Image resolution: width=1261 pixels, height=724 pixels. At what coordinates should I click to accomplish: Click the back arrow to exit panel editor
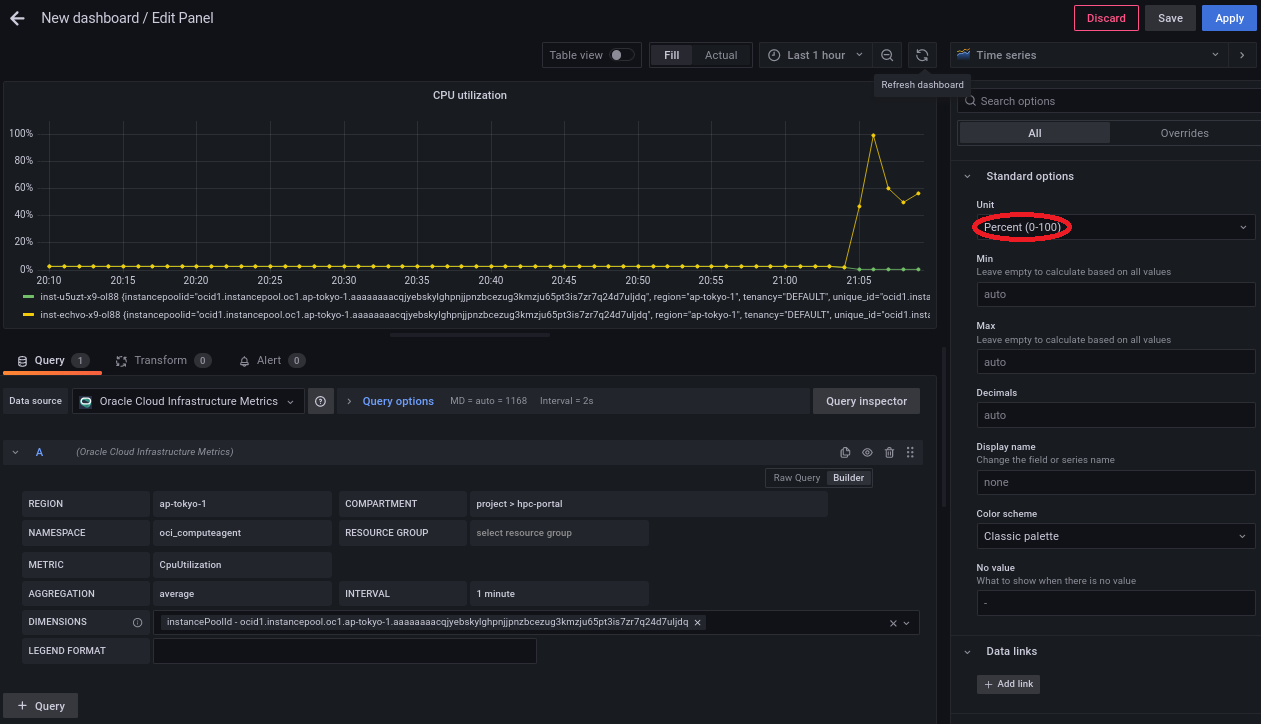point(17,18)
